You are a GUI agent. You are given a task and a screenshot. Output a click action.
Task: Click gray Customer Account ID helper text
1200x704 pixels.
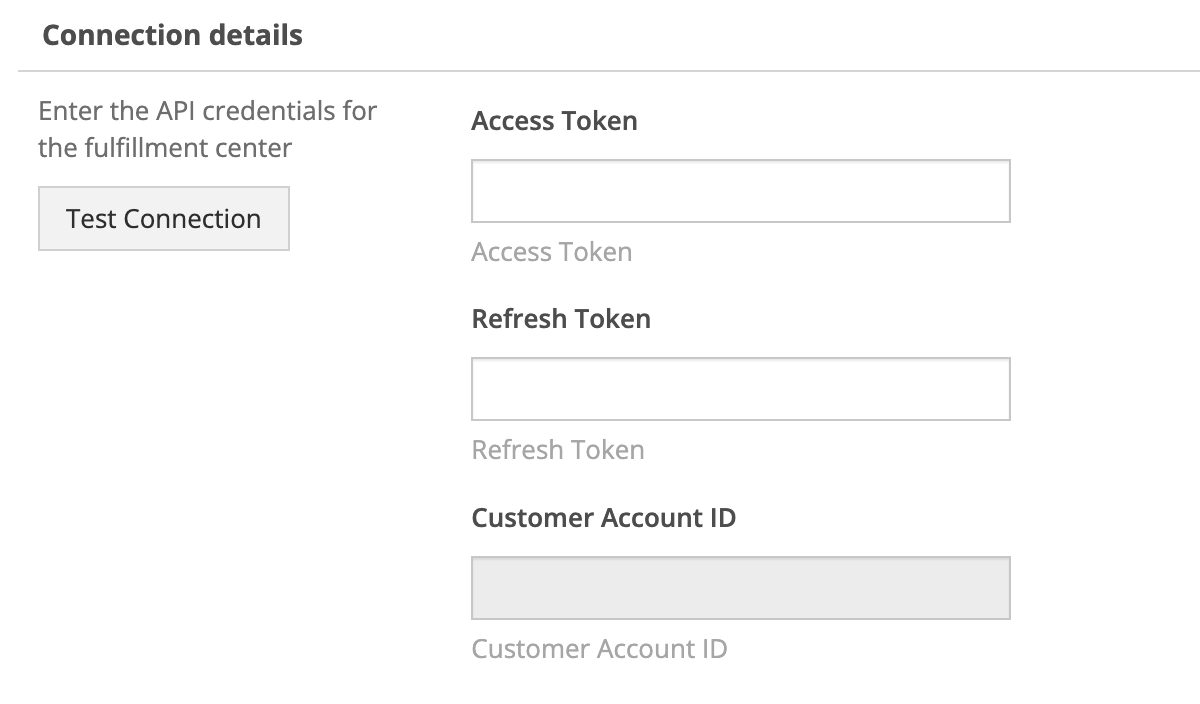(x=599, y=649)
